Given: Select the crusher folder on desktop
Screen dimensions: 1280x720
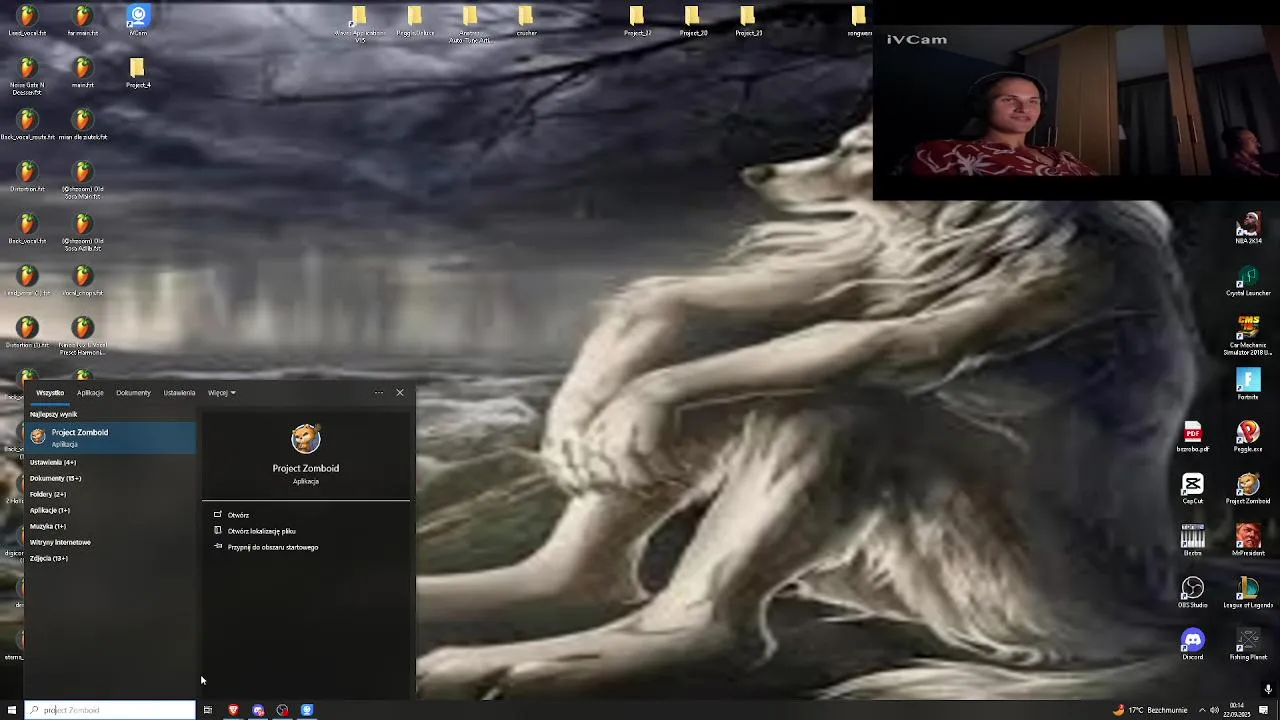Looking at the screenshot, I should click(526, 20).
